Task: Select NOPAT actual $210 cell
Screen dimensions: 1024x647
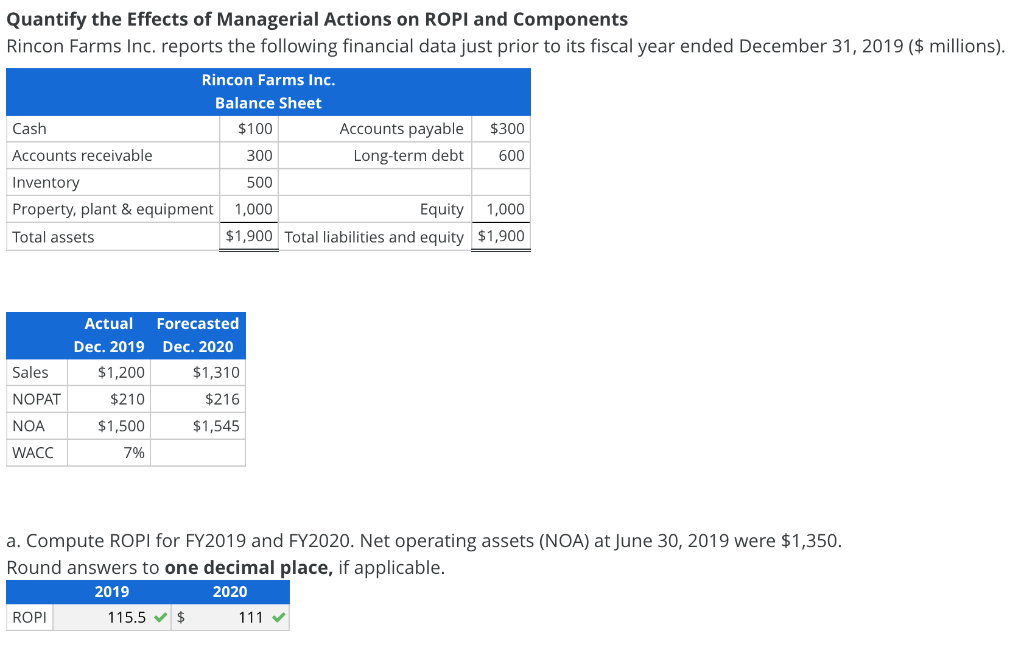Action: [109, 399]
